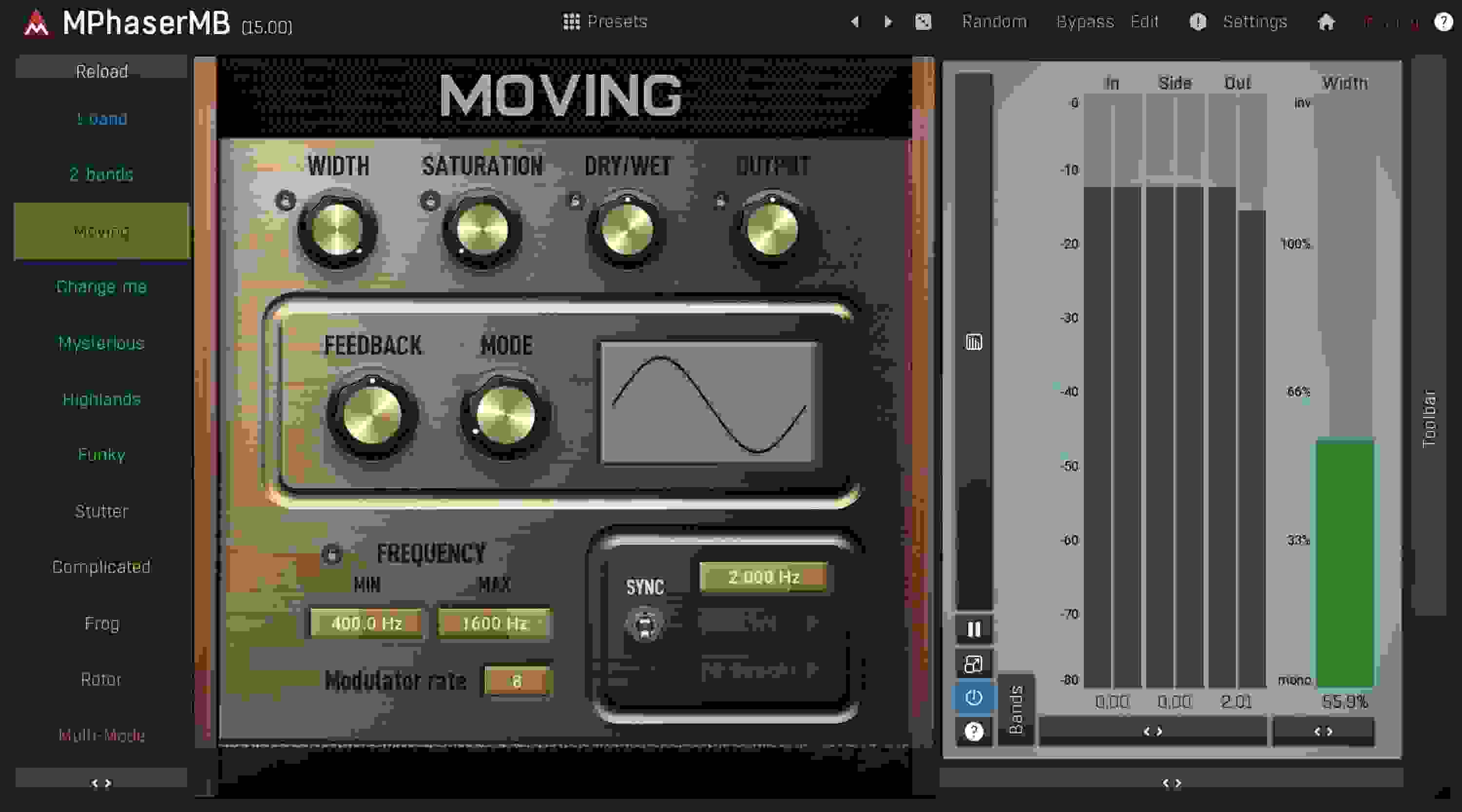1462x812 pixels.
Task: Pause the level meters
Action: (974, 629)
